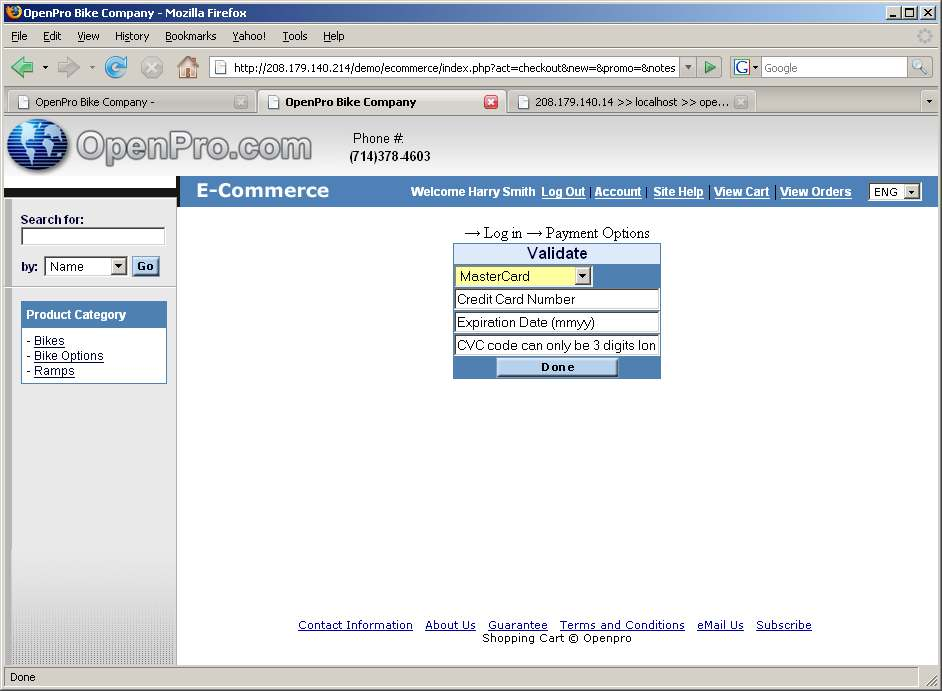This screenshot has width=942, height=691.
Task: Click the Done button in Validate form
Action: click(557, 367)
